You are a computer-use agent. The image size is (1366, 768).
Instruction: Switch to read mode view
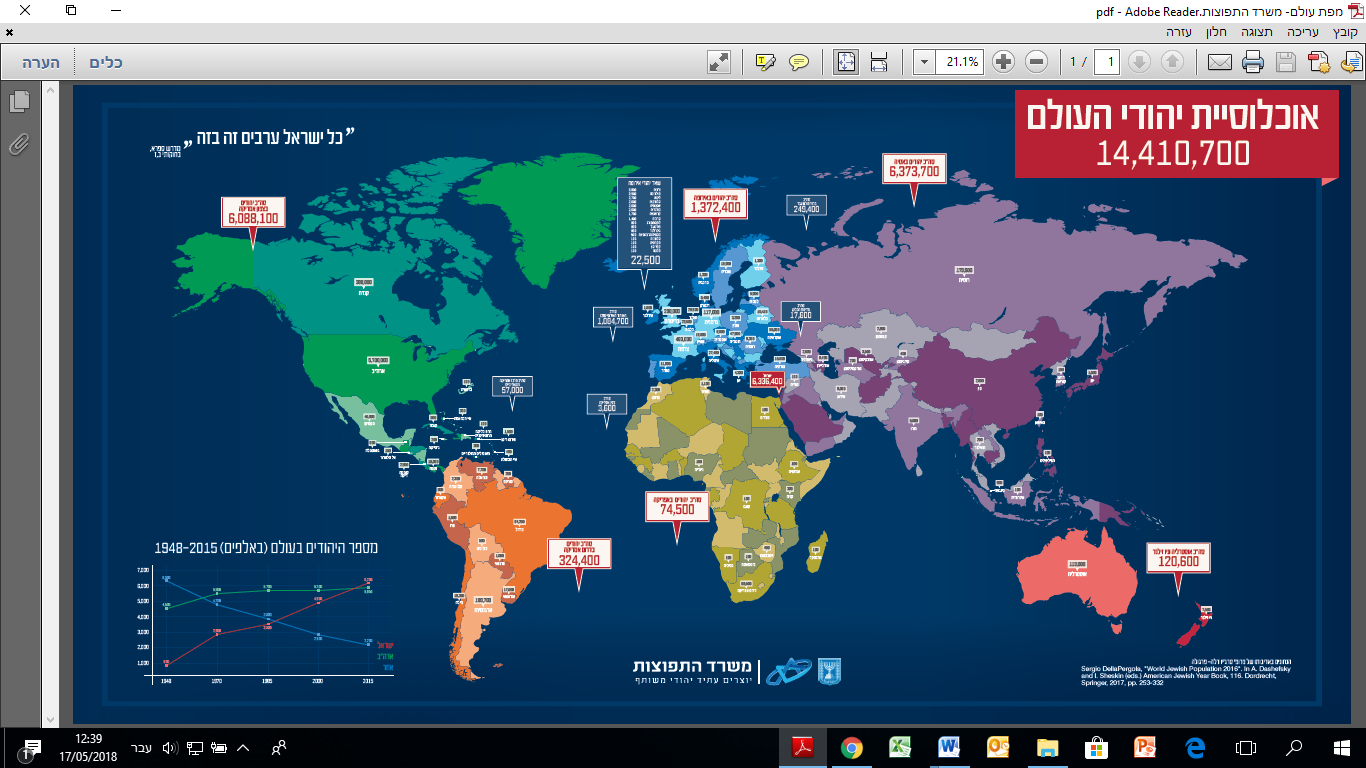click(718, 62)
